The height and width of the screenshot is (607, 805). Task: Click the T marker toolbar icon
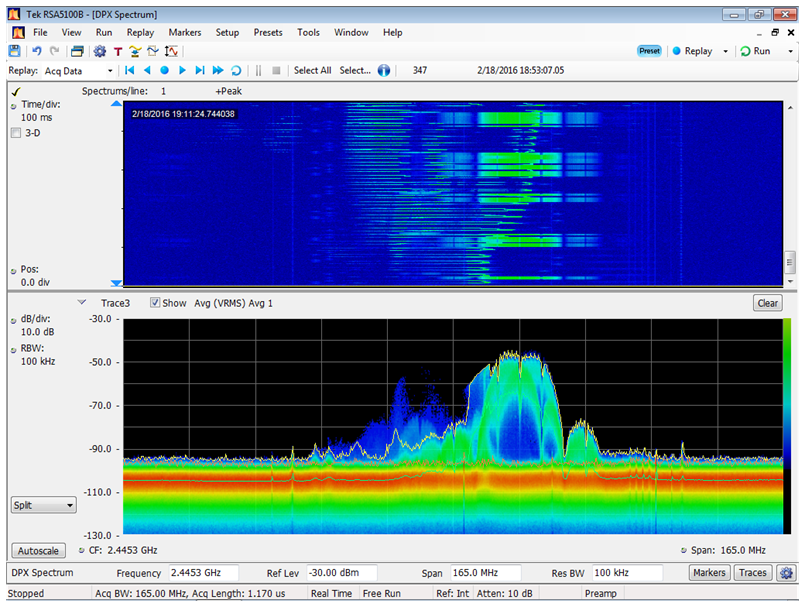[x=117, y=51]
